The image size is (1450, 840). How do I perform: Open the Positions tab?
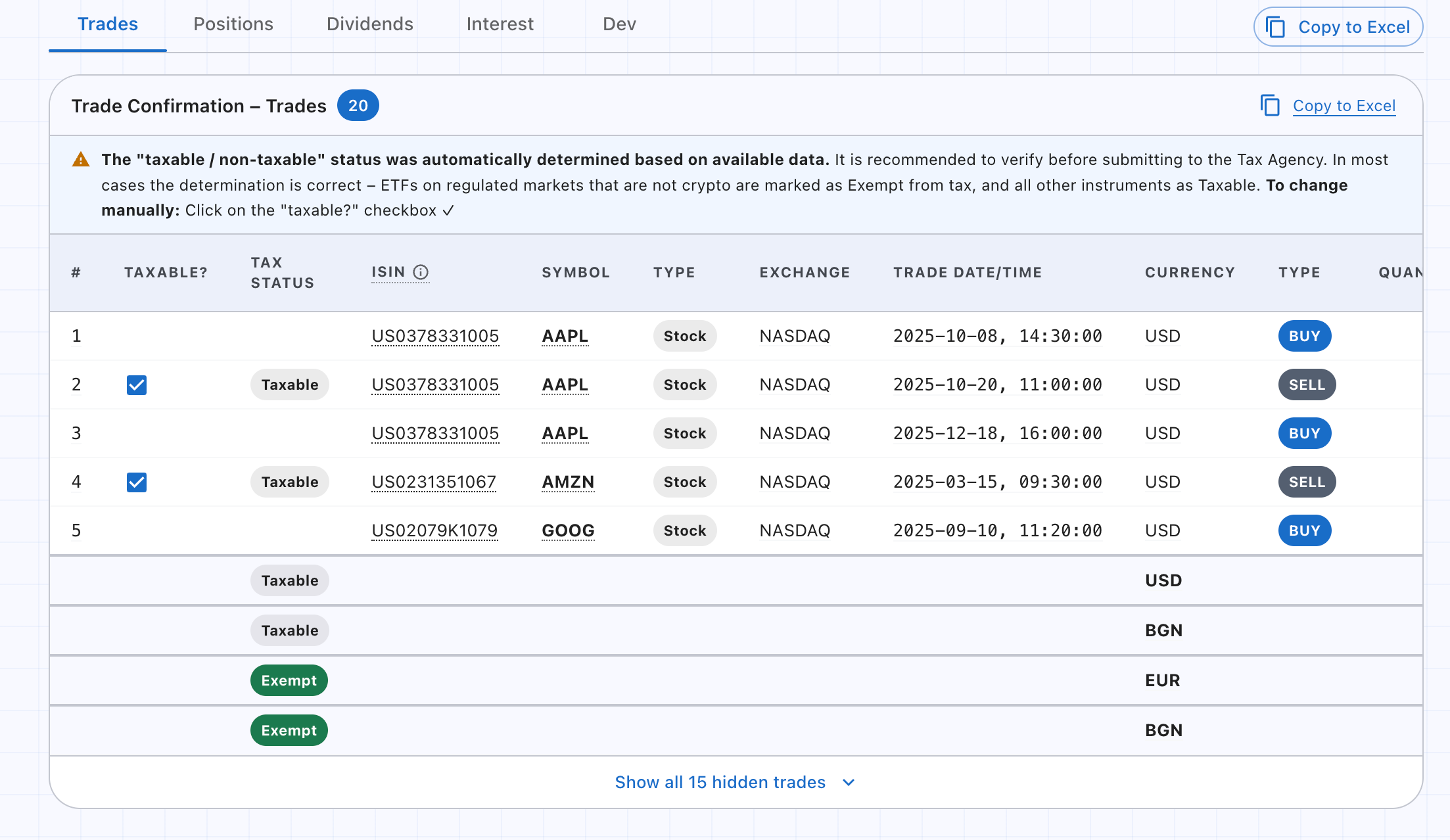point(233,24)
